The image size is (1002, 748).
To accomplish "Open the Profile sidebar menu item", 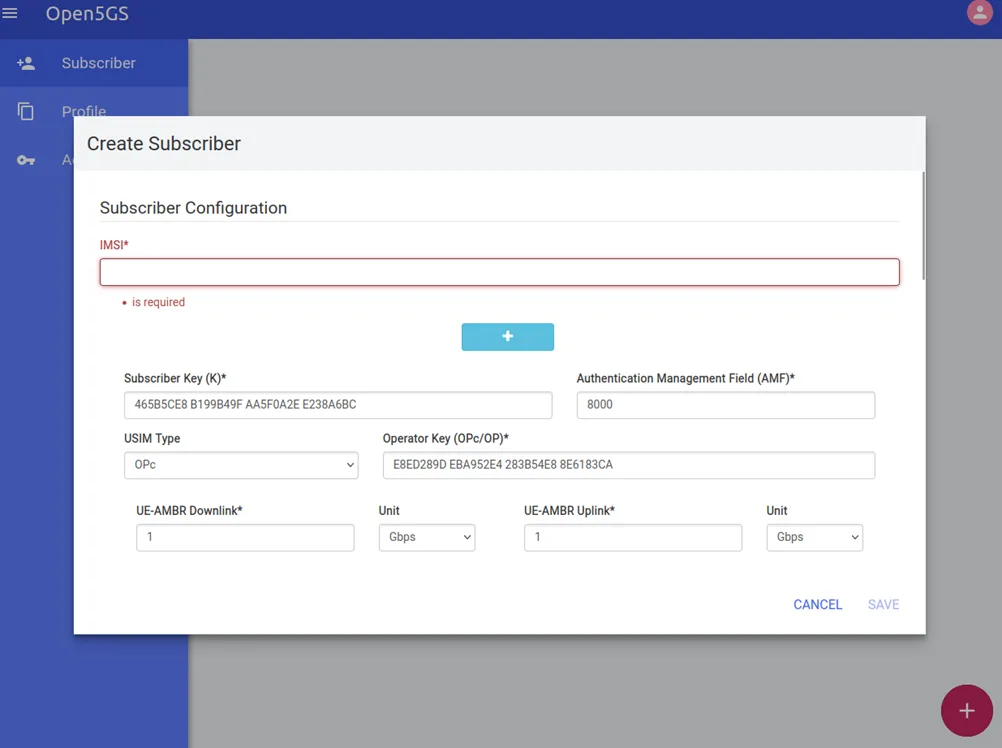I will pos(94,111).
